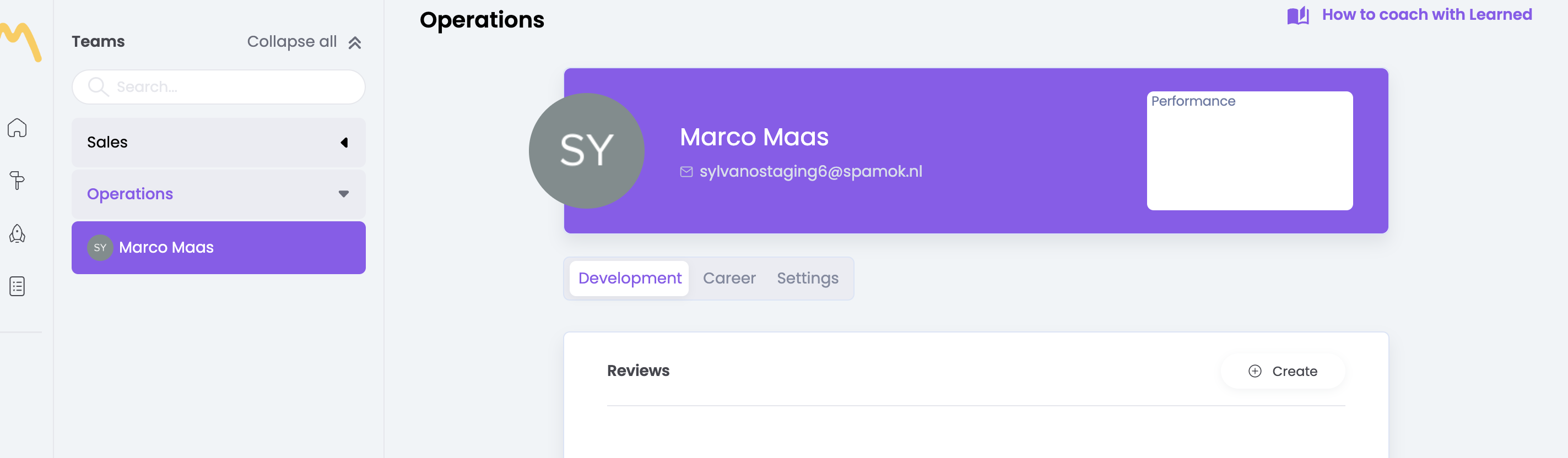Open the signpost icon in sidebar

[x=17, y=181]
